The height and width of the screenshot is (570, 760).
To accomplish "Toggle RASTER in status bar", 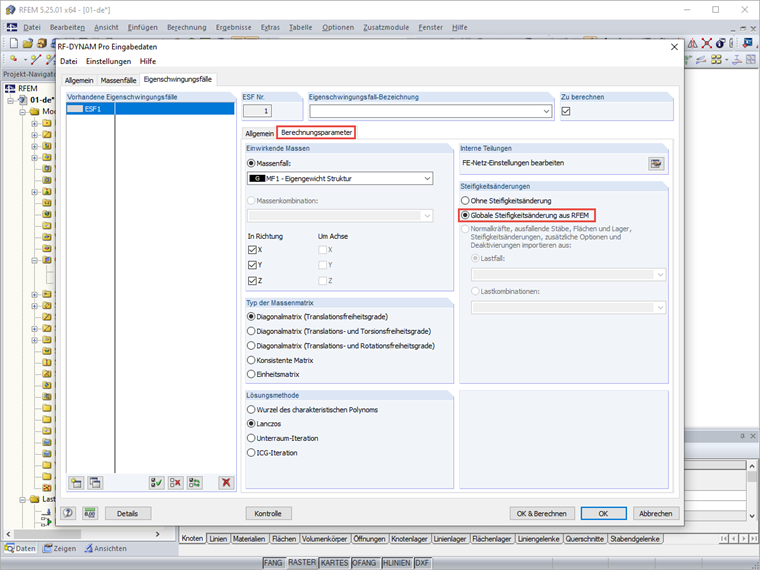I will tap(301, 563).
